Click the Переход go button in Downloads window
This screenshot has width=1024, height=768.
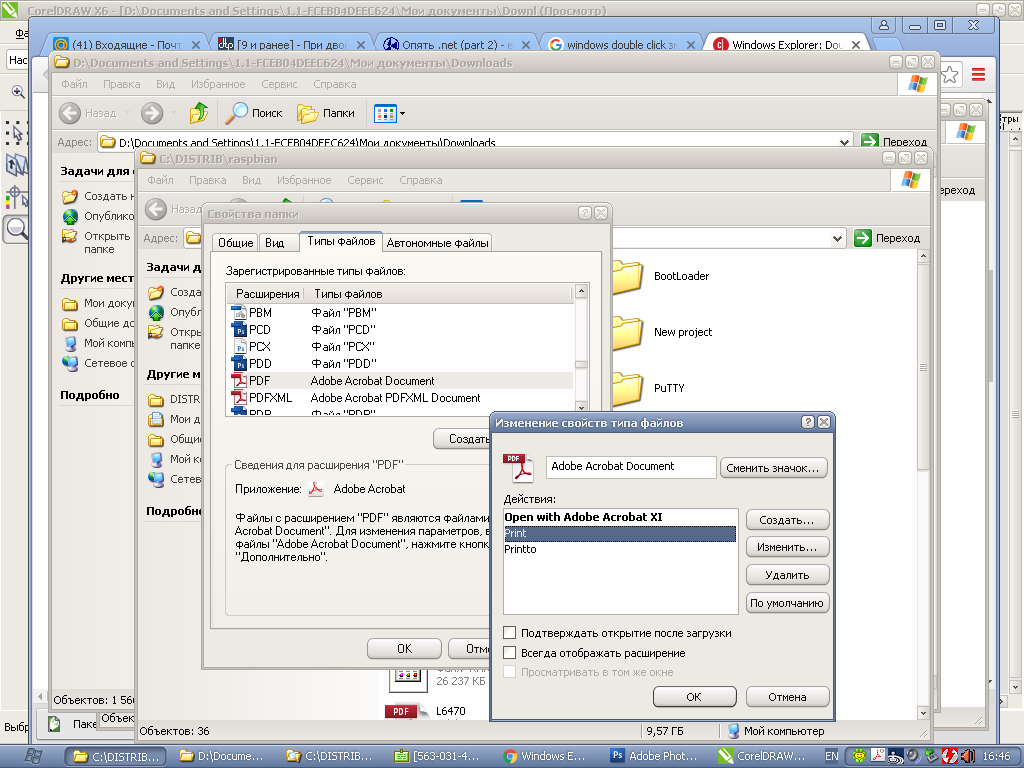click(894, 142)
